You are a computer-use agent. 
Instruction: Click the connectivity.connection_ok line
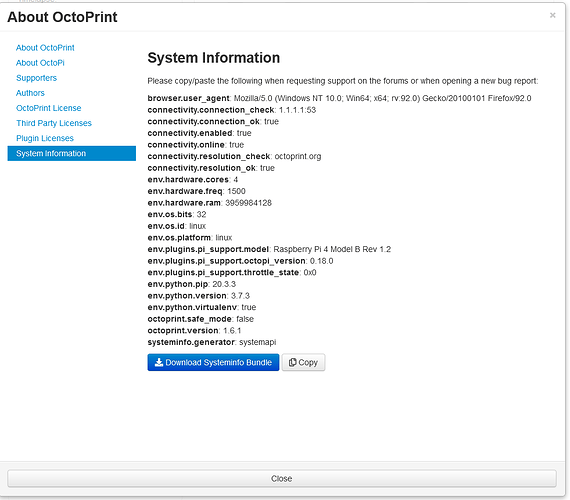[x=213, y=121]
